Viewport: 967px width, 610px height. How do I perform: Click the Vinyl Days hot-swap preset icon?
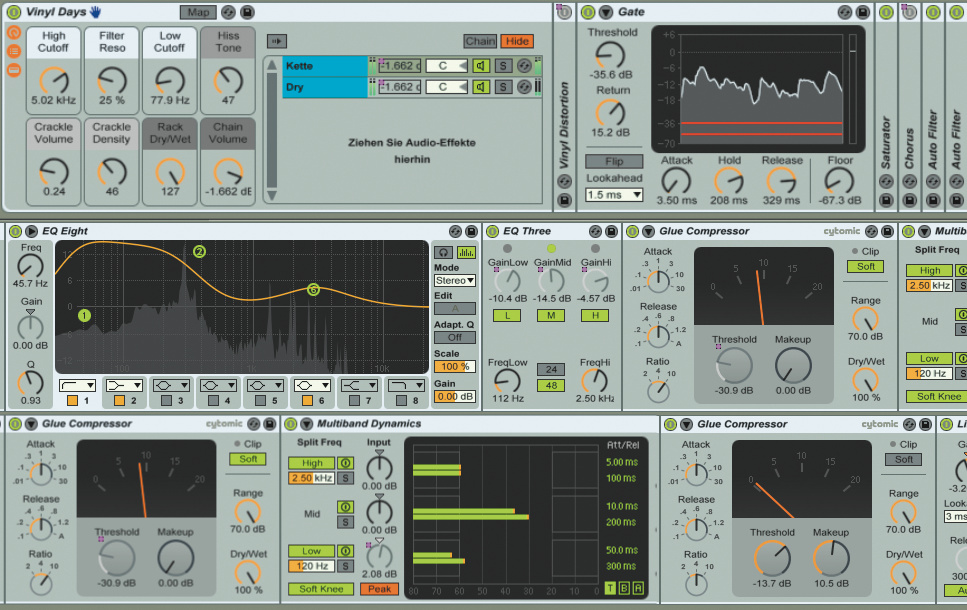[x=228, y=13]
